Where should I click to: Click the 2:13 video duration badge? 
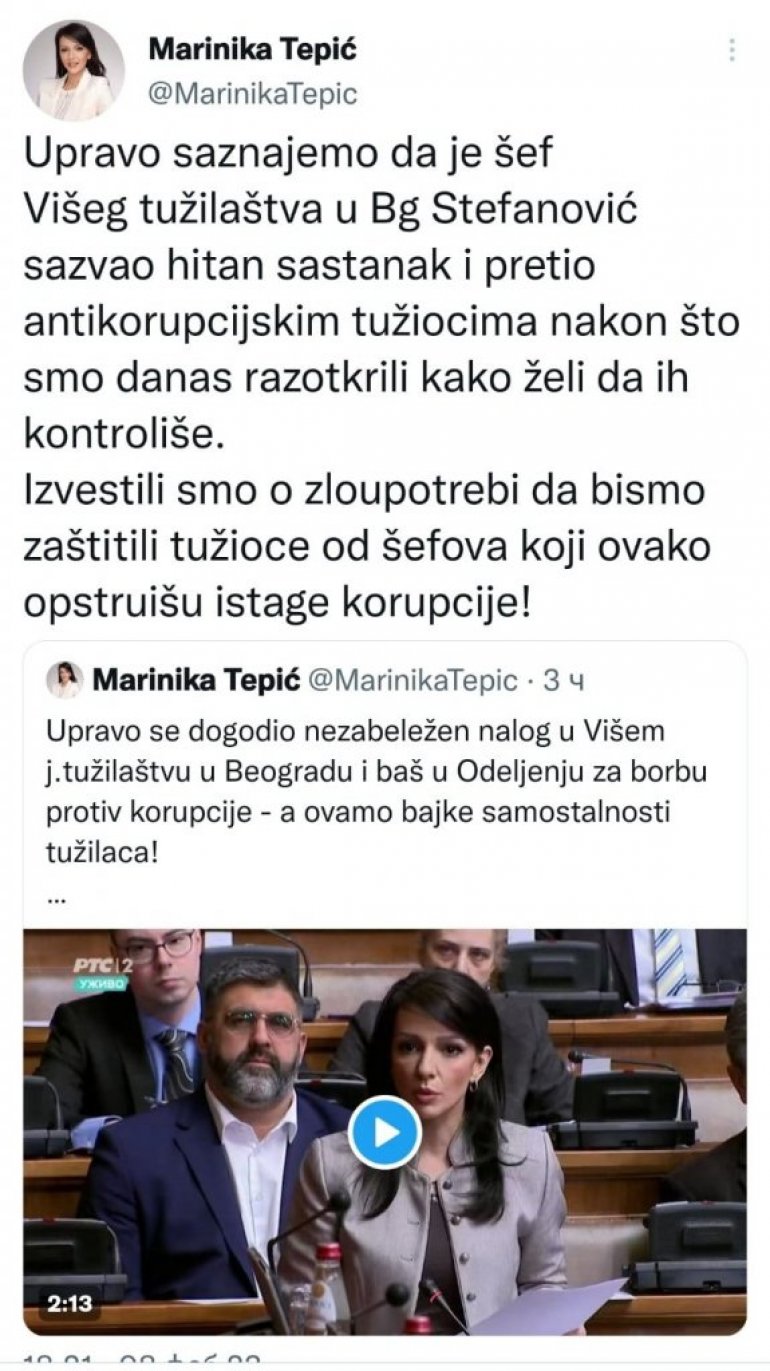tap(70, 1303)
